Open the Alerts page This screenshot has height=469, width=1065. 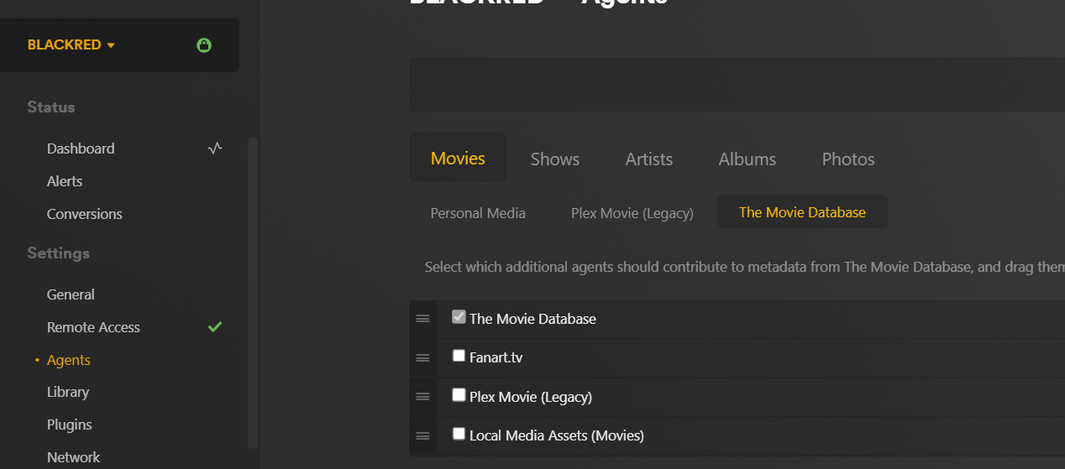pyautogui.click(x=65, y=181)
